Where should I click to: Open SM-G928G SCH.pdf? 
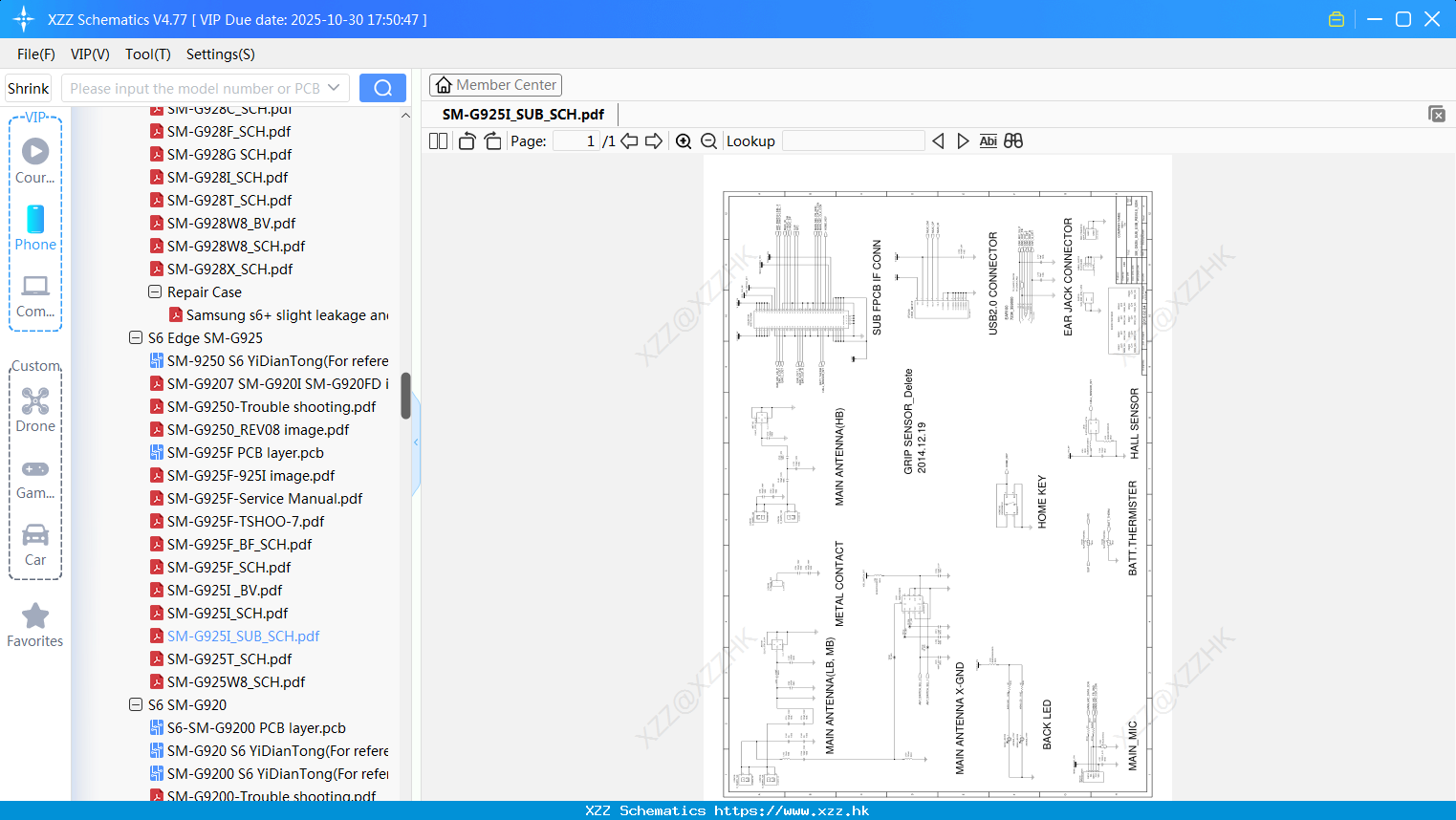pyautogui.click(x=229, y=154)
